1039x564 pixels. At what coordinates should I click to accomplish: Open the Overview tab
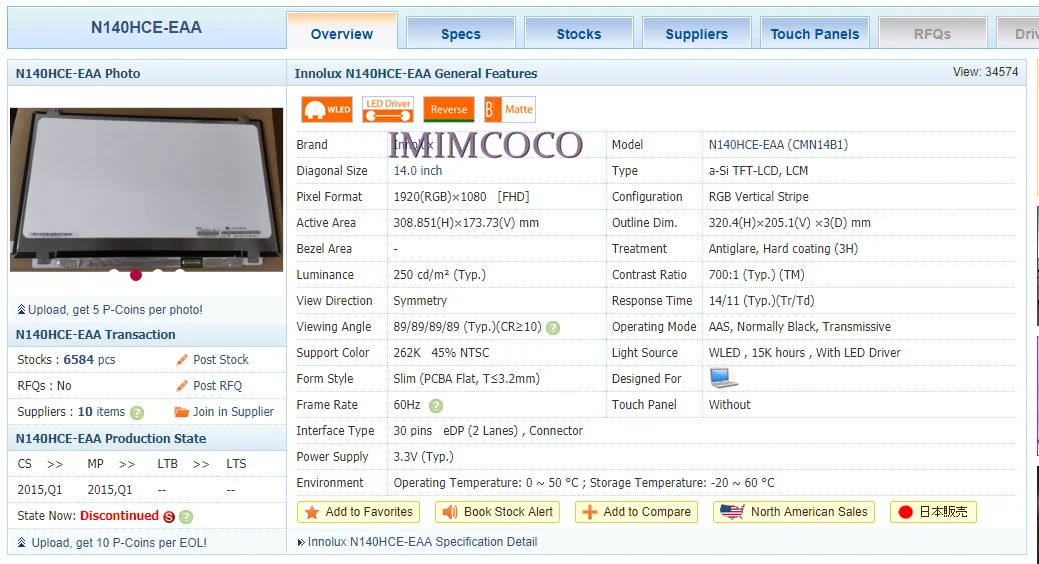tap(342, 33)
